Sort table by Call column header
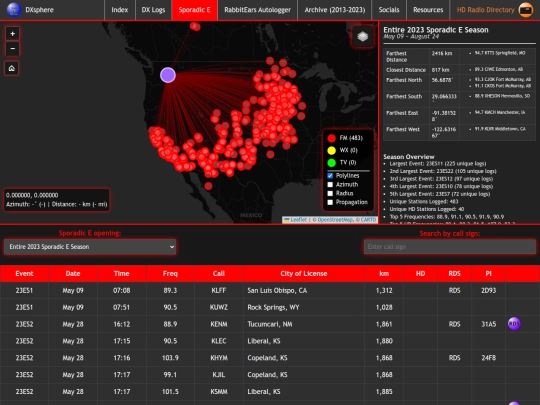This screenshot has width=540, height=405. tap(219, 274)
